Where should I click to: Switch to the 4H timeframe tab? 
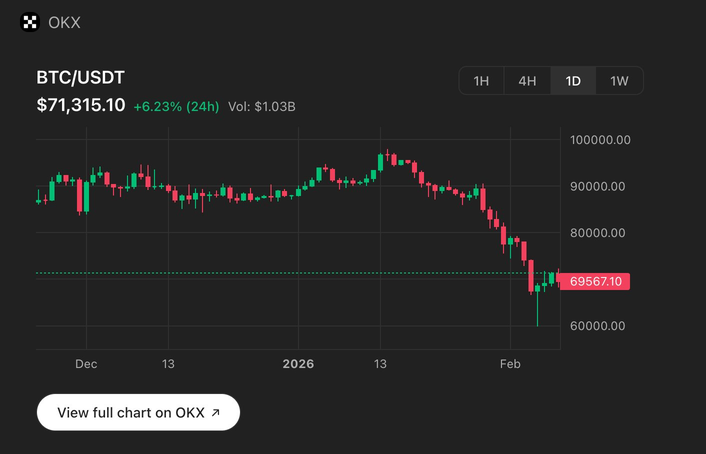click(527, 81)
